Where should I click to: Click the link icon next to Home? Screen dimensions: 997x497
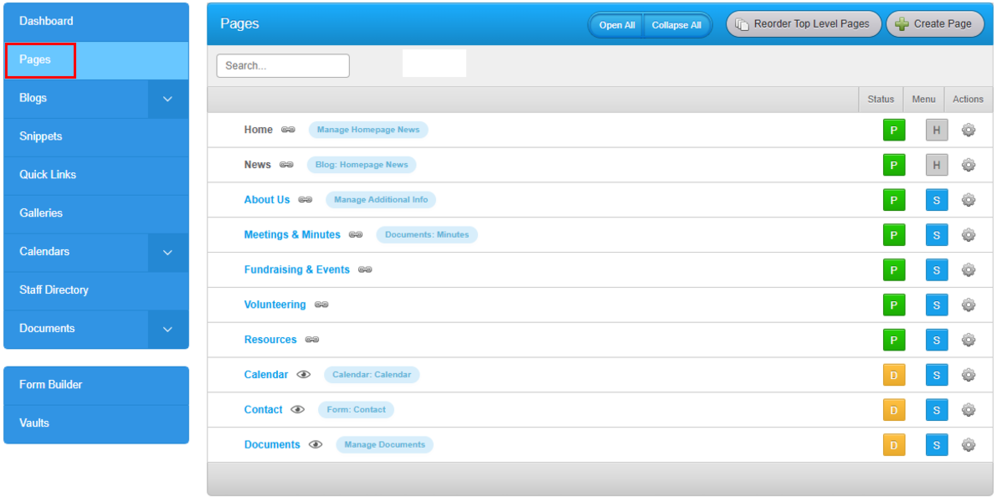tap(288, 130)
